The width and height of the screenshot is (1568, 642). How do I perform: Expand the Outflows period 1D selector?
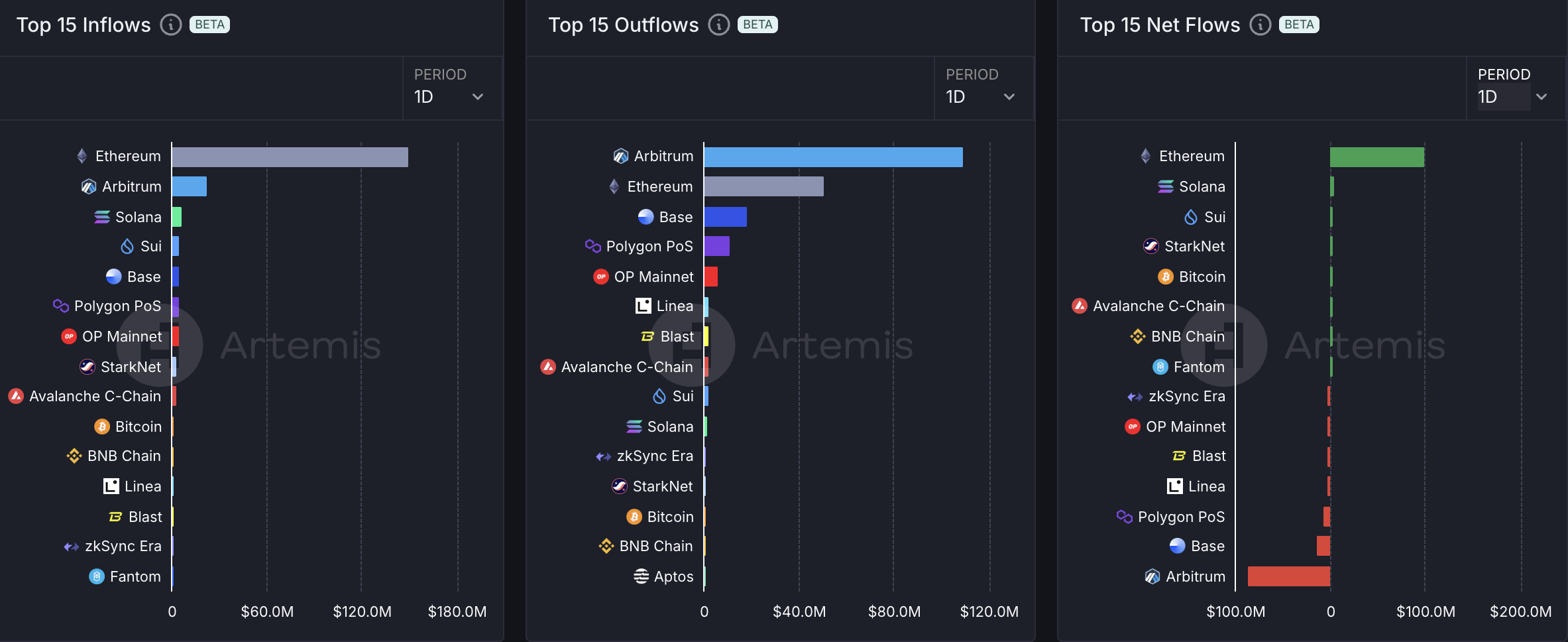point(981,97)
